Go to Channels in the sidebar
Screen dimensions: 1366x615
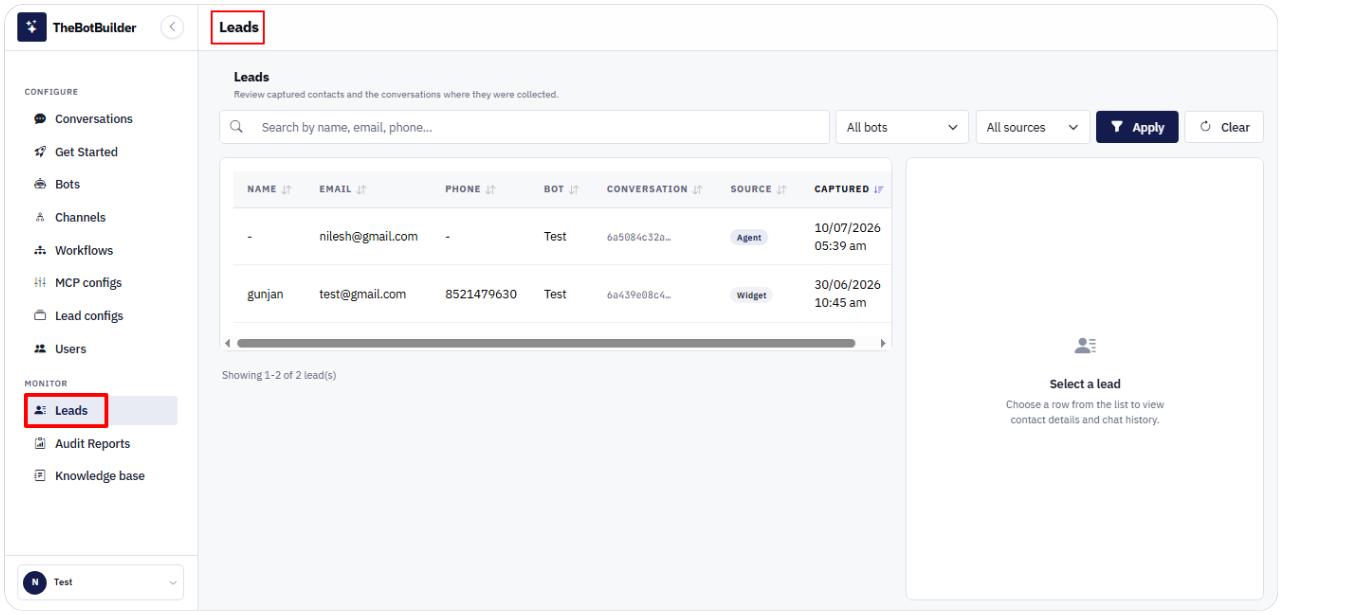80,217
